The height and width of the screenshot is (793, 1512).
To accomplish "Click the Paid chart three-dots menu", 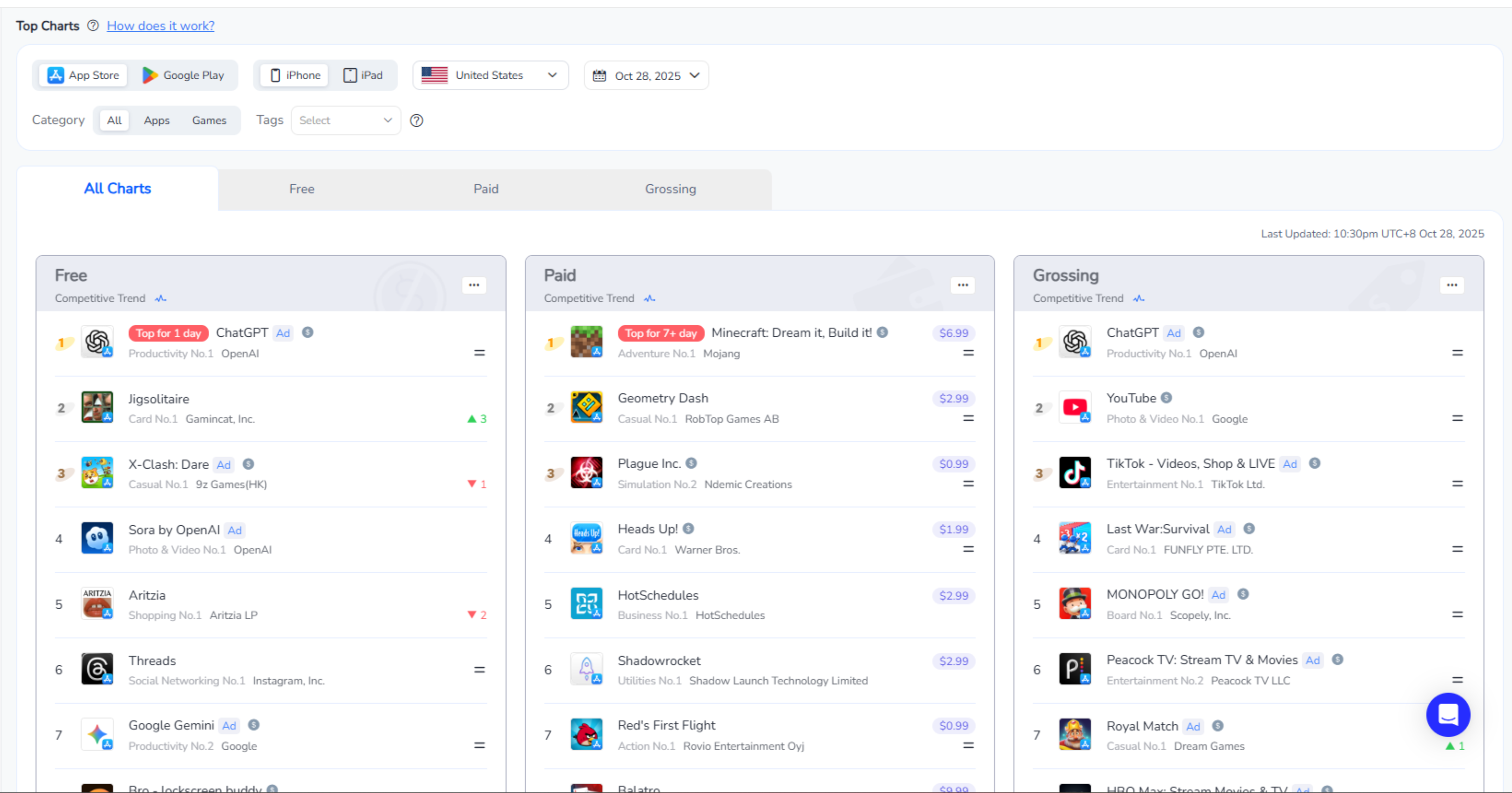I will pyautogui.click(x=963, y=285).
